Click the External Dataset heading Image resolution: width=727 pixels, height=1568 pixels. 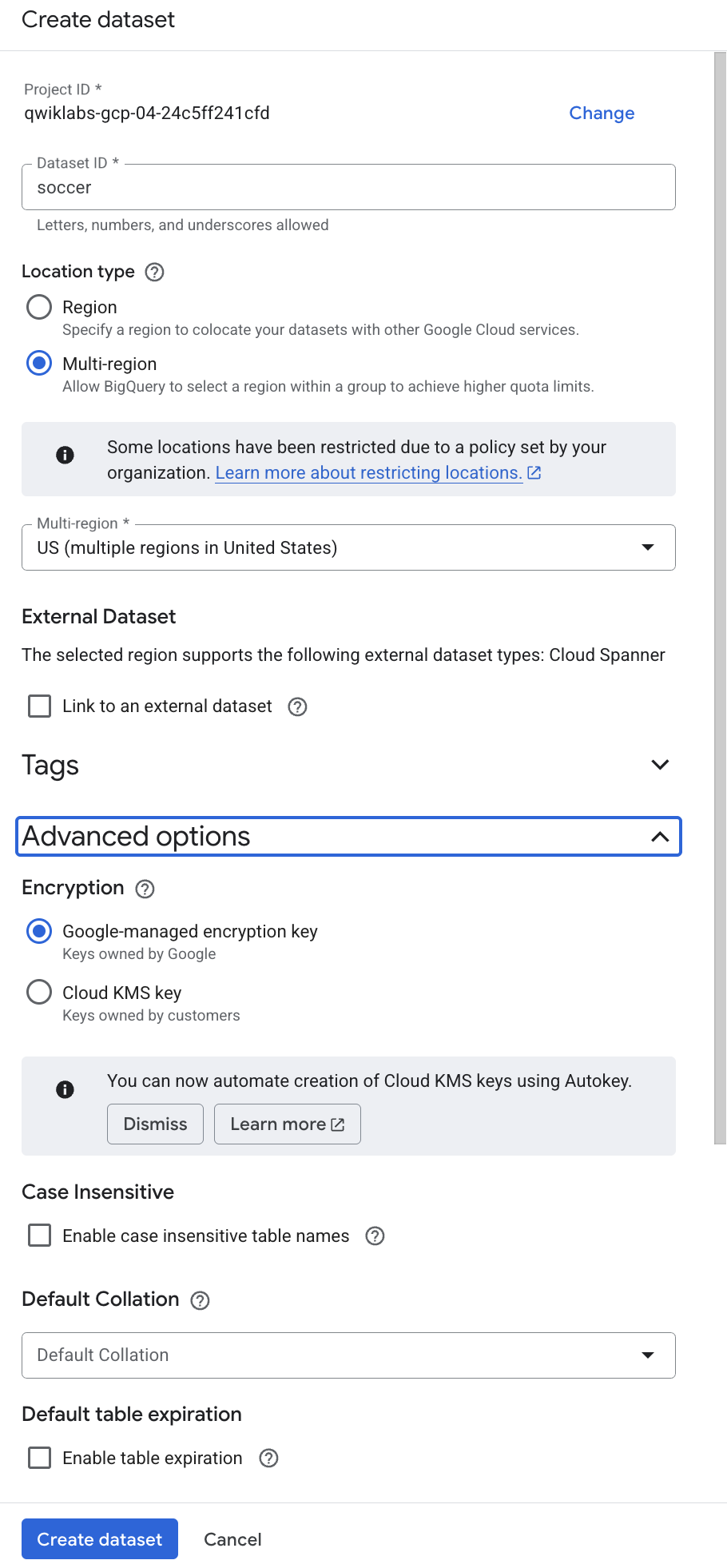pos(99,617)
